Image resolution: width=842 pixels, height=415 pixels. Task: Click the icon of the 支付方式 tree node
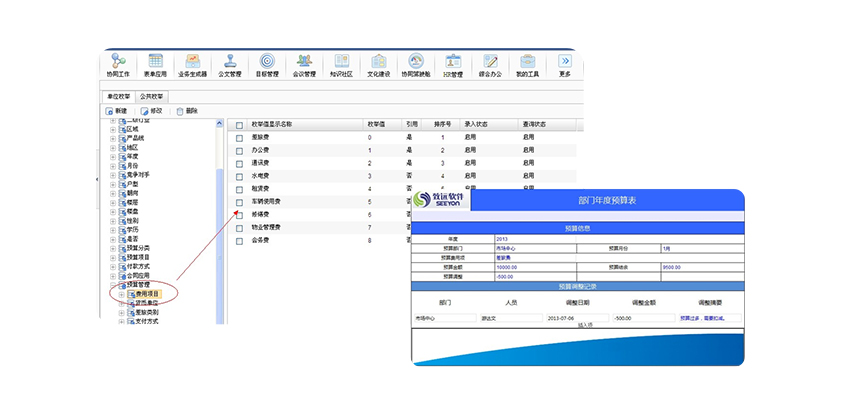click(132, 321)
